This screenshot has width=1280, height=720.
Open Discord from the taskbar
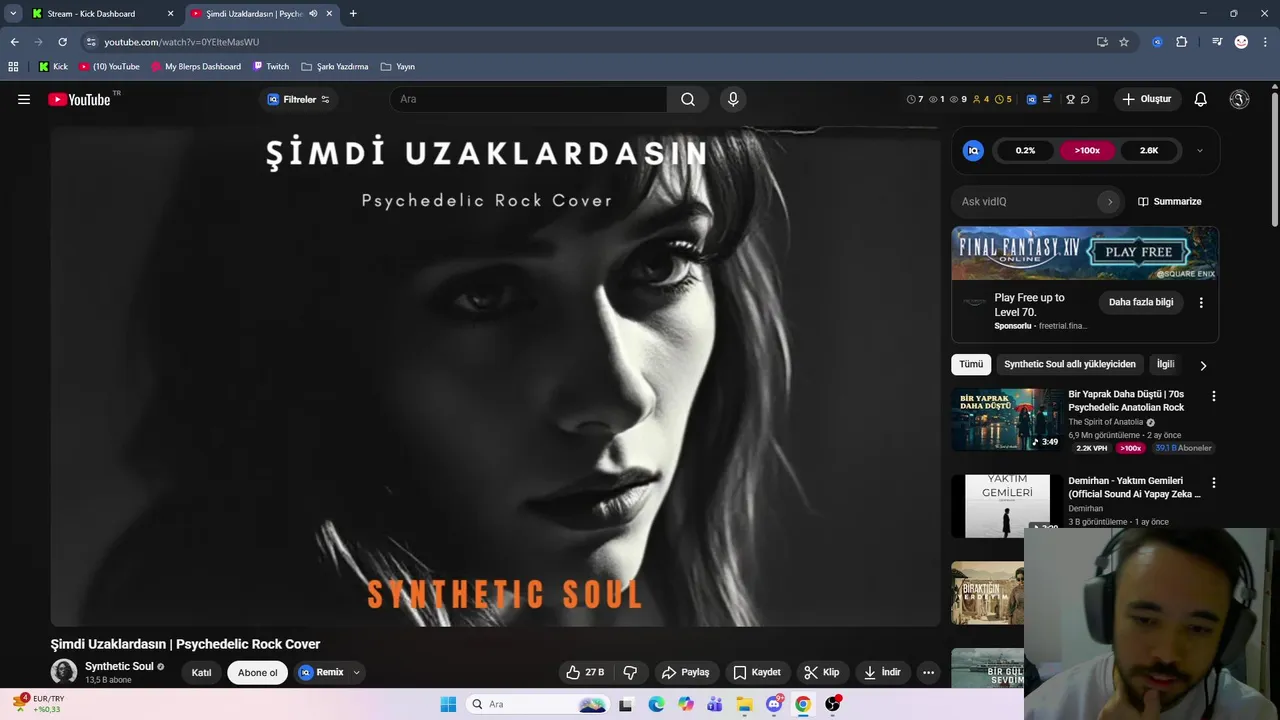[x=774, y=704]
